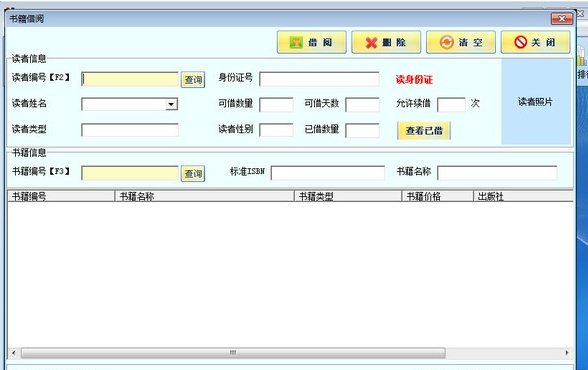The image size is (588, 370).
Task: Click the 删除 delete button with red X
Action: click(386, 42)
